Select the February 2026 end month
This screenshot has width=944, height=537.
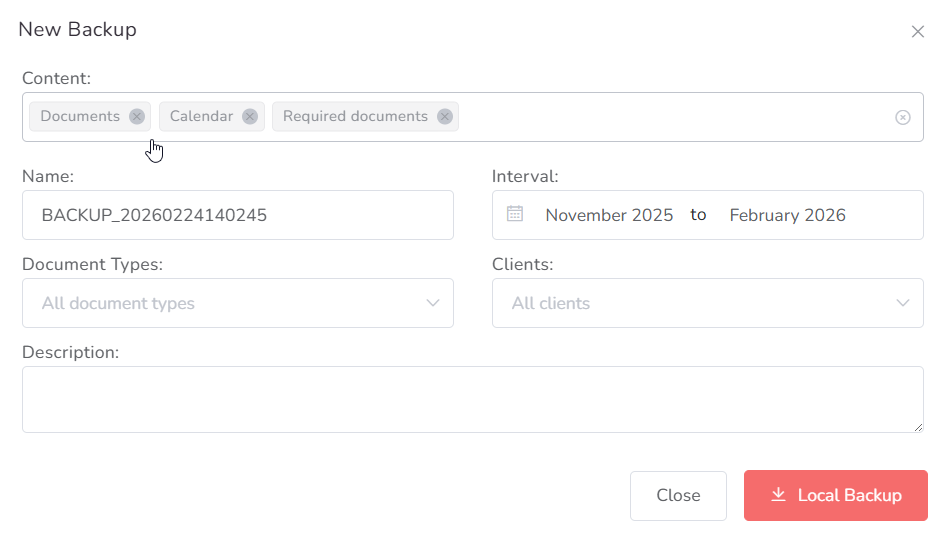787,215
